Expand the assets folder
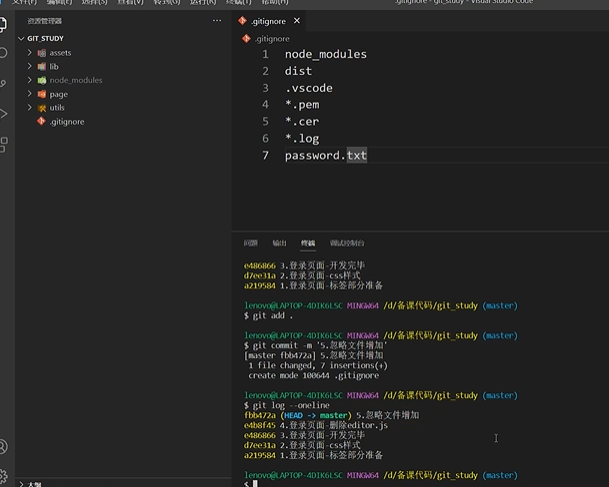The width and height of the screenshot is (609, 487). tap(59, 52)
